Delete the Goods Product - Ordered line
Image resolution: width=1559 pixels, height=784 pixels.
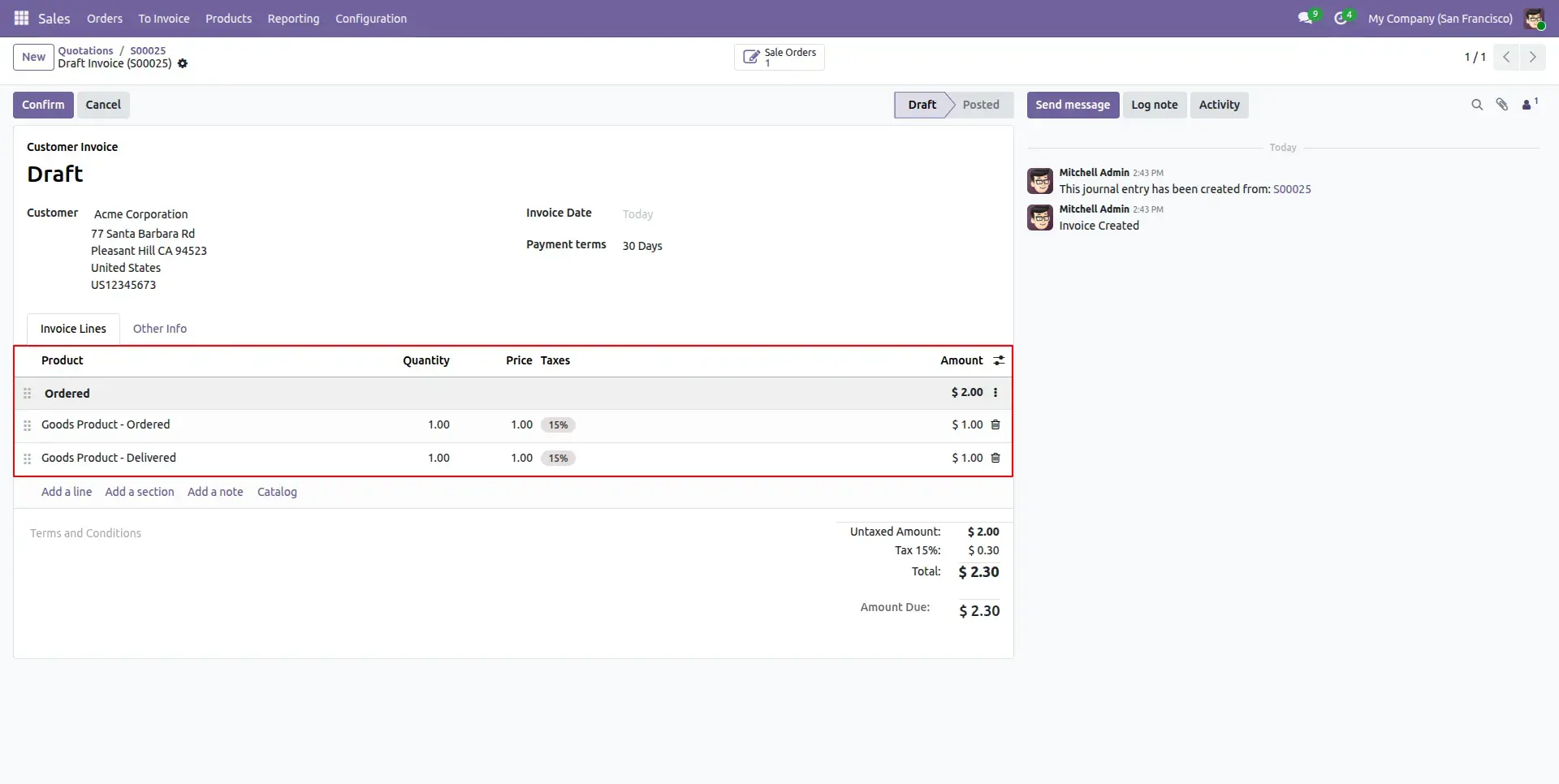[995, 424]
